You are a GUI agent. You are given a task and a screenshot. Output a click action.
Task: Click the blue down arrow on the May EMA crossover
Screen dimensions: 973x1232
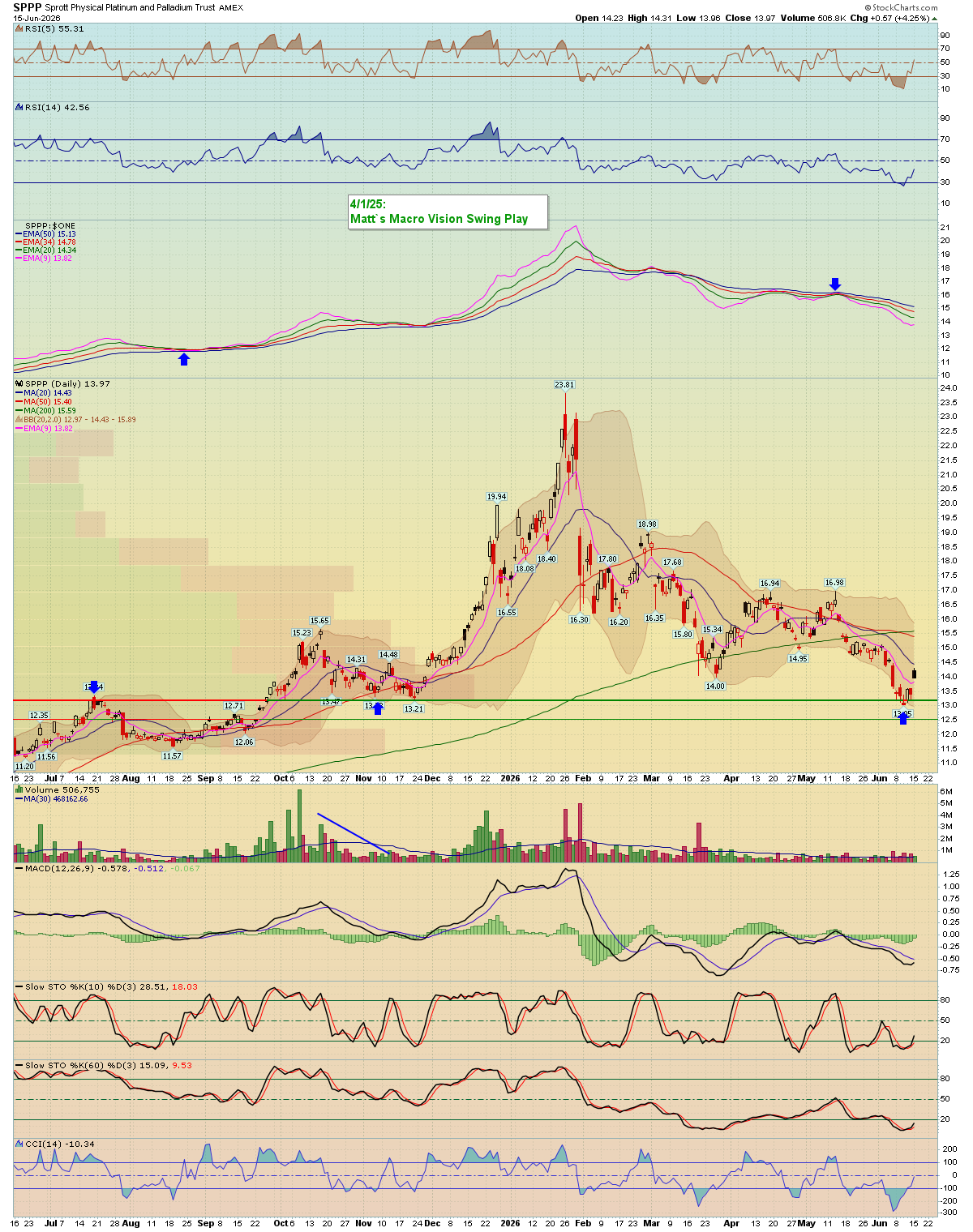click(x=835, y=284)
